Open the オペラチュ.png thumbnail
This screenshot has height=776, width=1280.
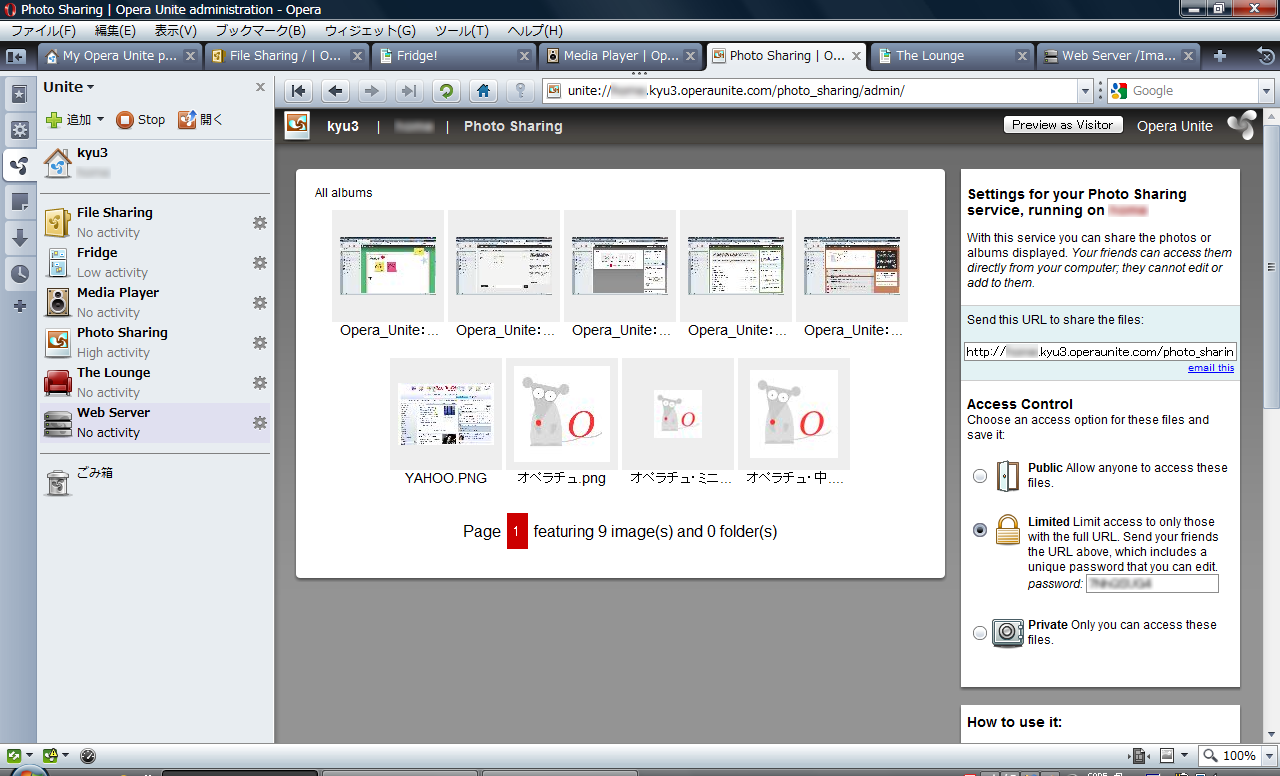point(562,414)
